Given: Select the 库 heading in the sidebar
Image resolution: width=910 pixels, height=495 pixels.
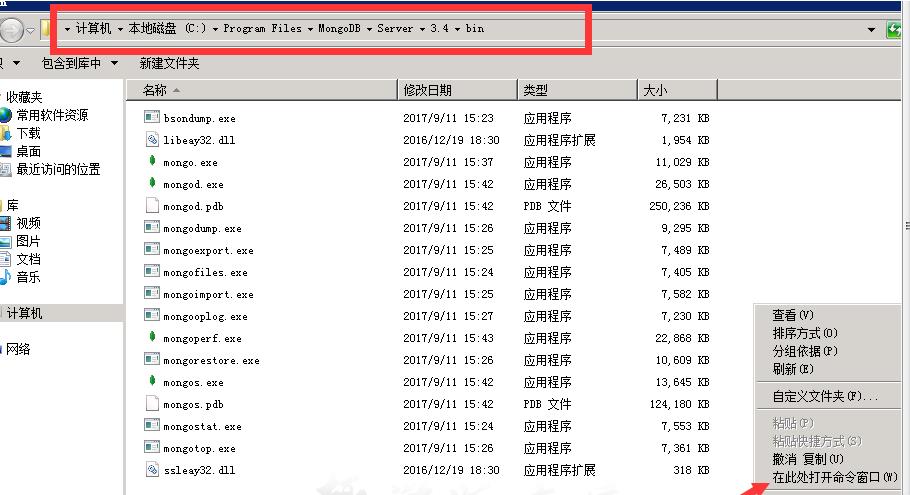Looking at the screenshot, I should click(13, 205).
